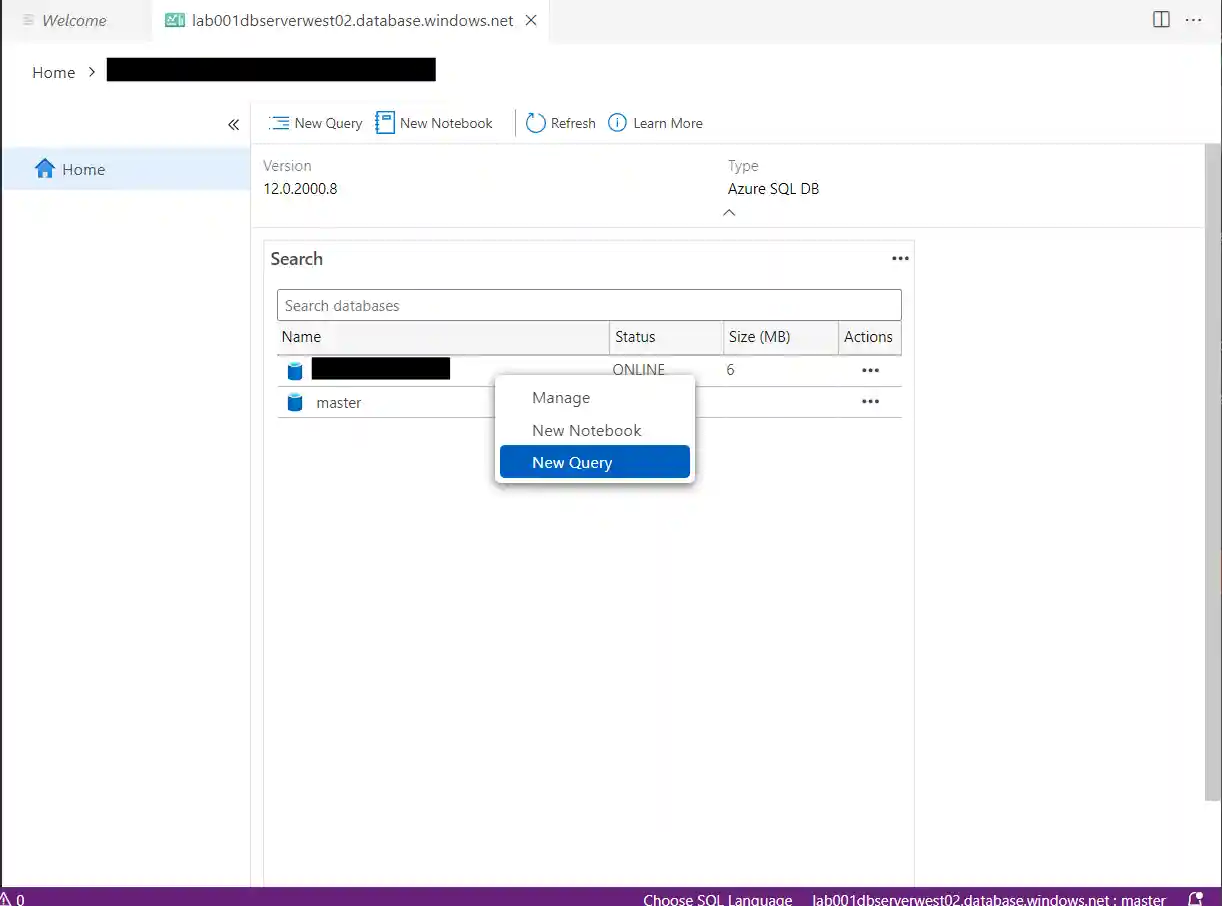Open notifications bell in status bar
This screenshot has width=1222, height=906.
coord(1195,898)
